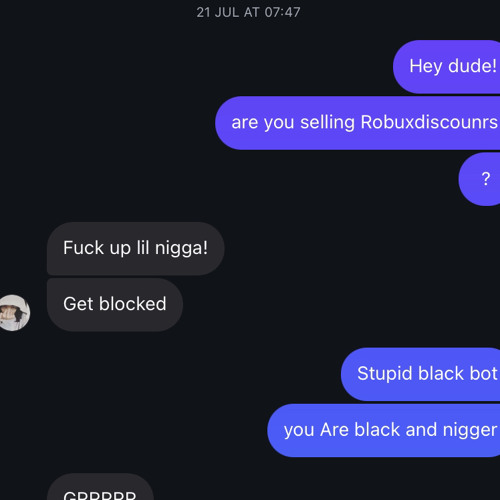Select the 'Stupid black bot' outgoing bubble

[x=420, y=374]
